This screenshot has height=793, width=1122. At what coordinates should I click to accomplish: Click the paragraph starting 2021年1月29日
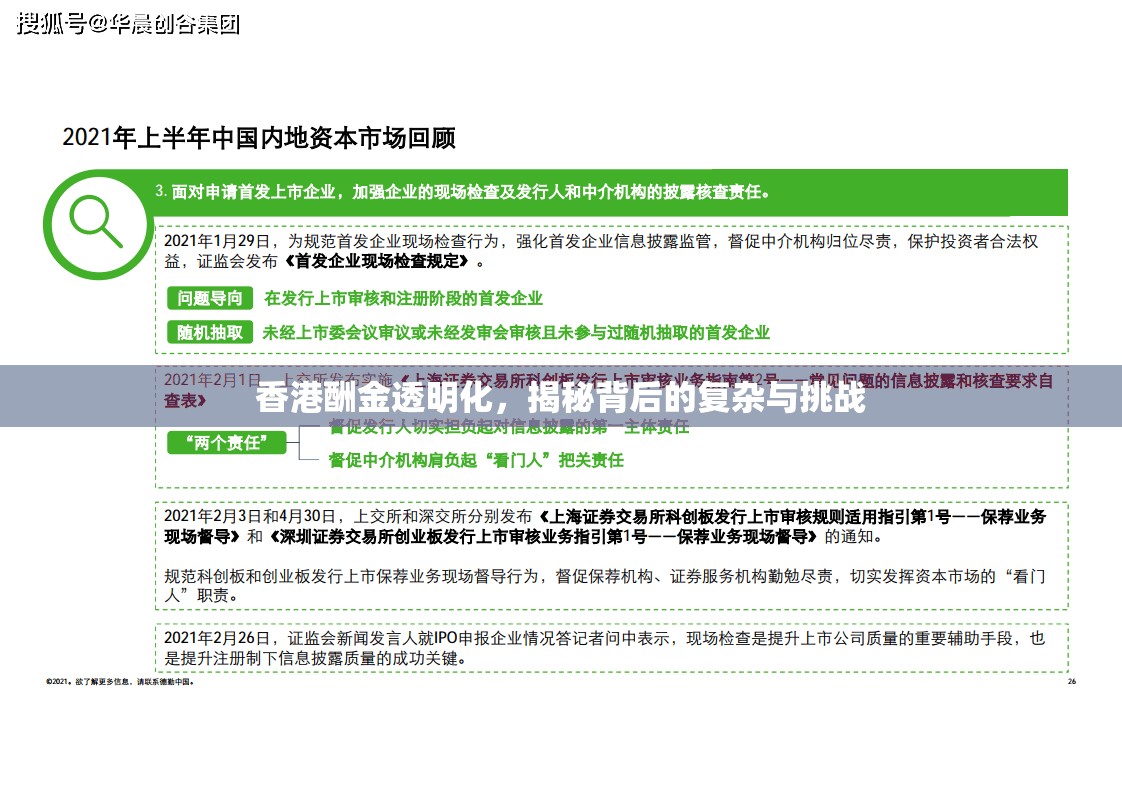[x=601, y=251]
